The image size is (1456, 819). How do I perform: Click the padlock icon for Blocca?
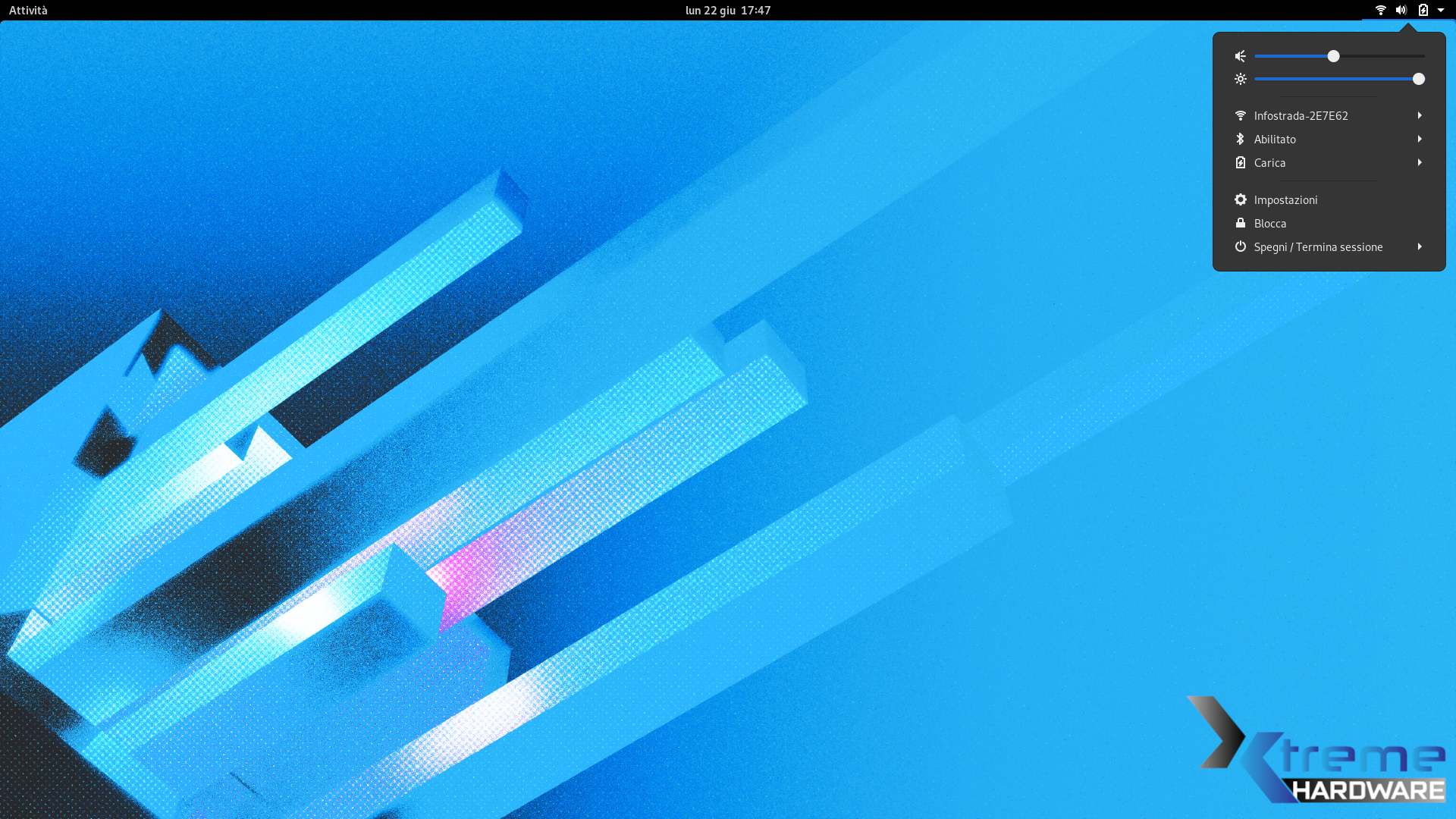pos(1241,223)
